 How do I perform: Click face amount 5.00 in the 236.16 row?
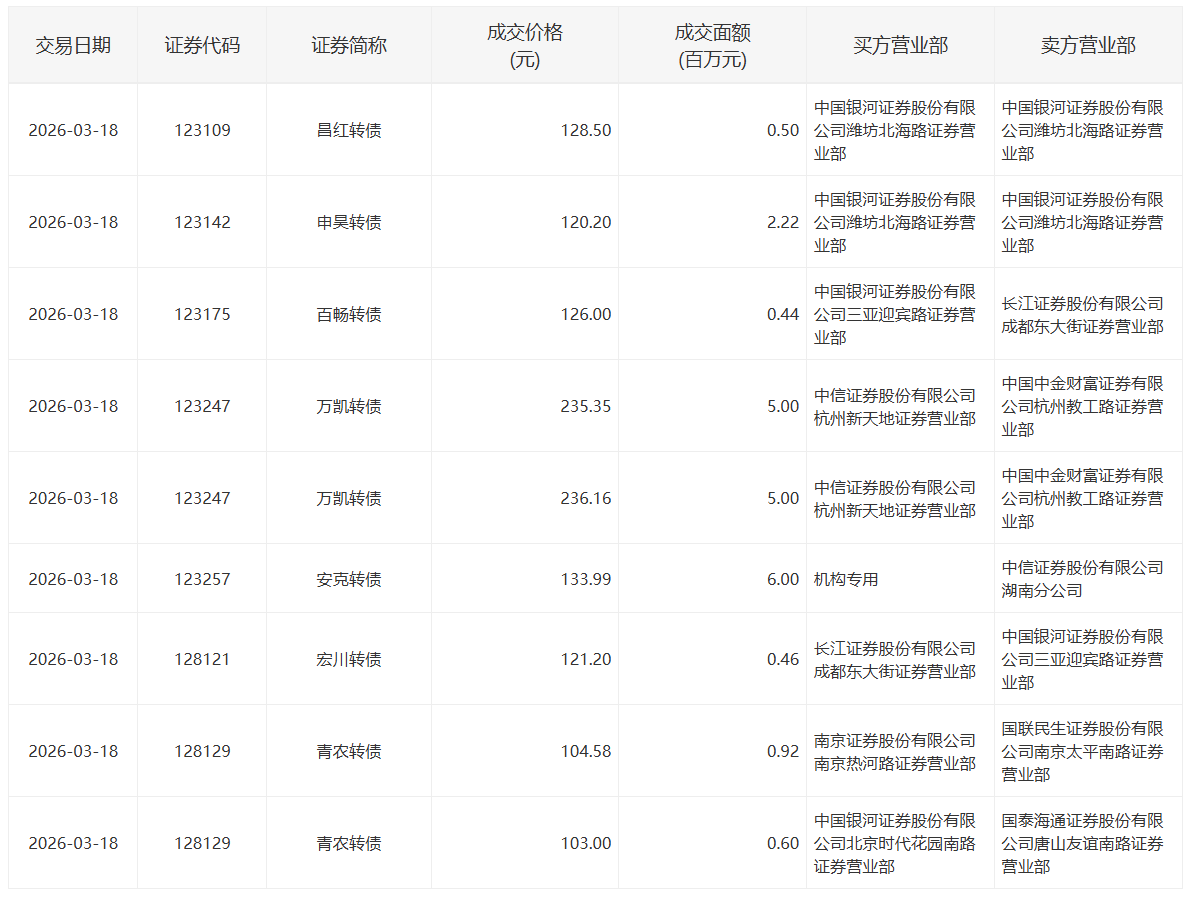click(x=782, y=497)
